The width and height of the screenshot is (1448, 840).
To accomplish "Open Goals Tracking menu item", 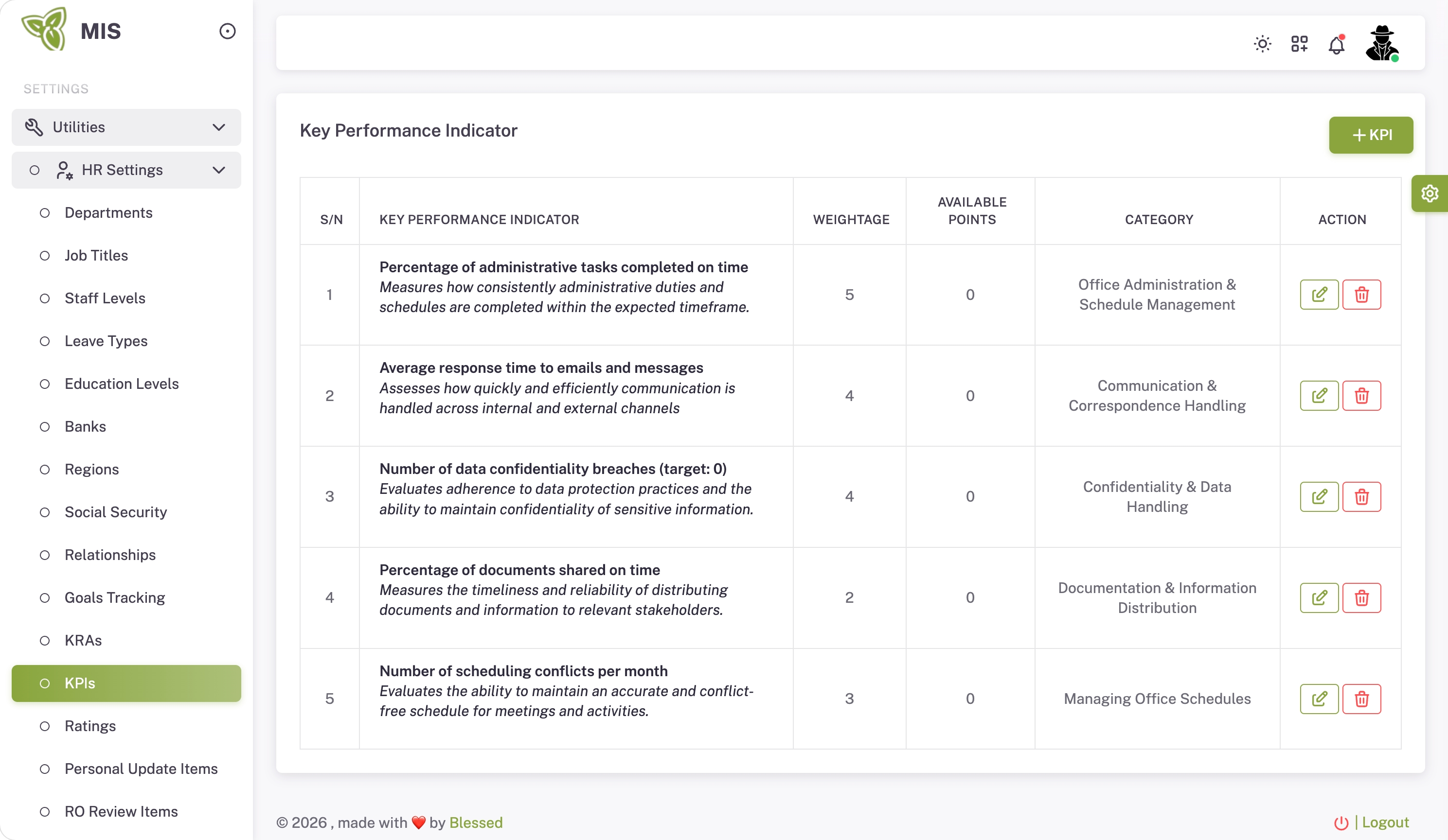I will coord(115,598).
